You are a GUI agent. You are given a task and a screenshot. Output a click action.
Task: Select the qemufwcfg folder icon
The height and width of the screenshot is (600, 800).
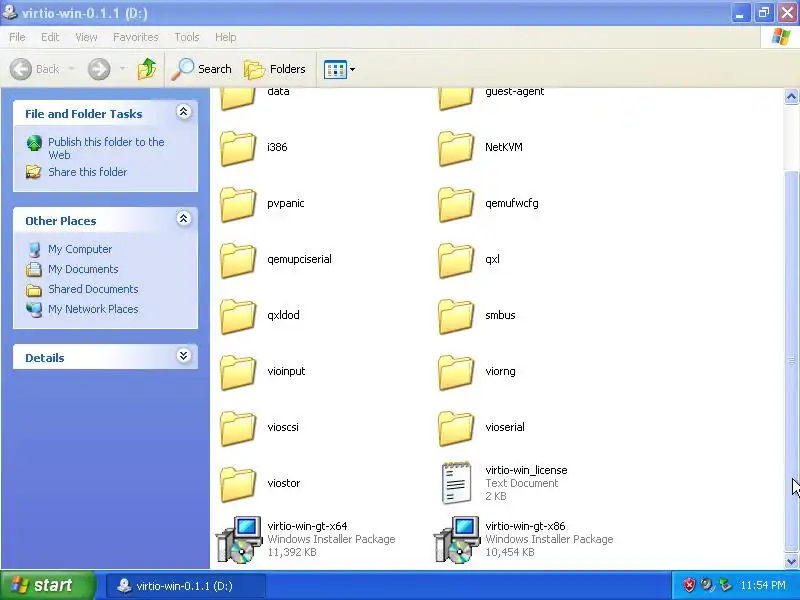click(x=456, y=204)
